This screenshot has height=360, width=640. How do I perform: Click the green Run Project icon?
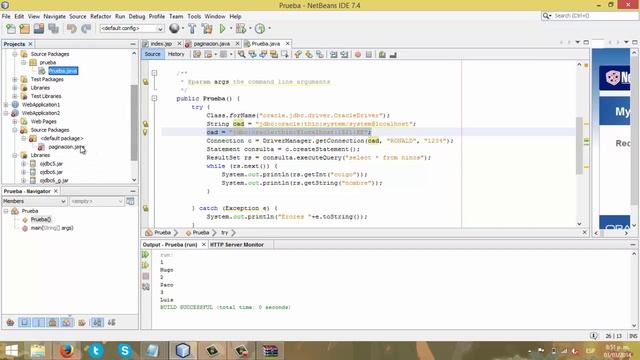[222, 29]
